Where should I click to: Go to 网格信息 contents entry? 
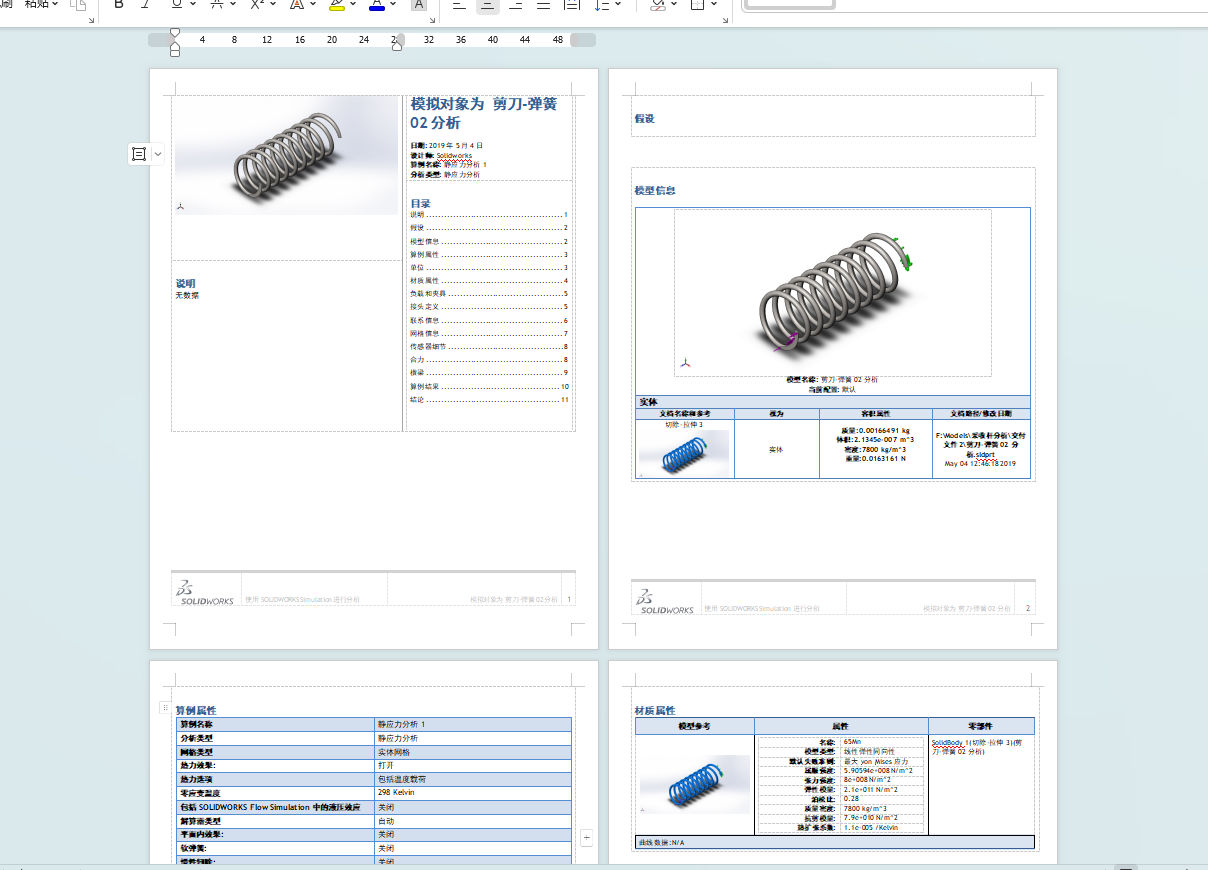pos(489,333)
